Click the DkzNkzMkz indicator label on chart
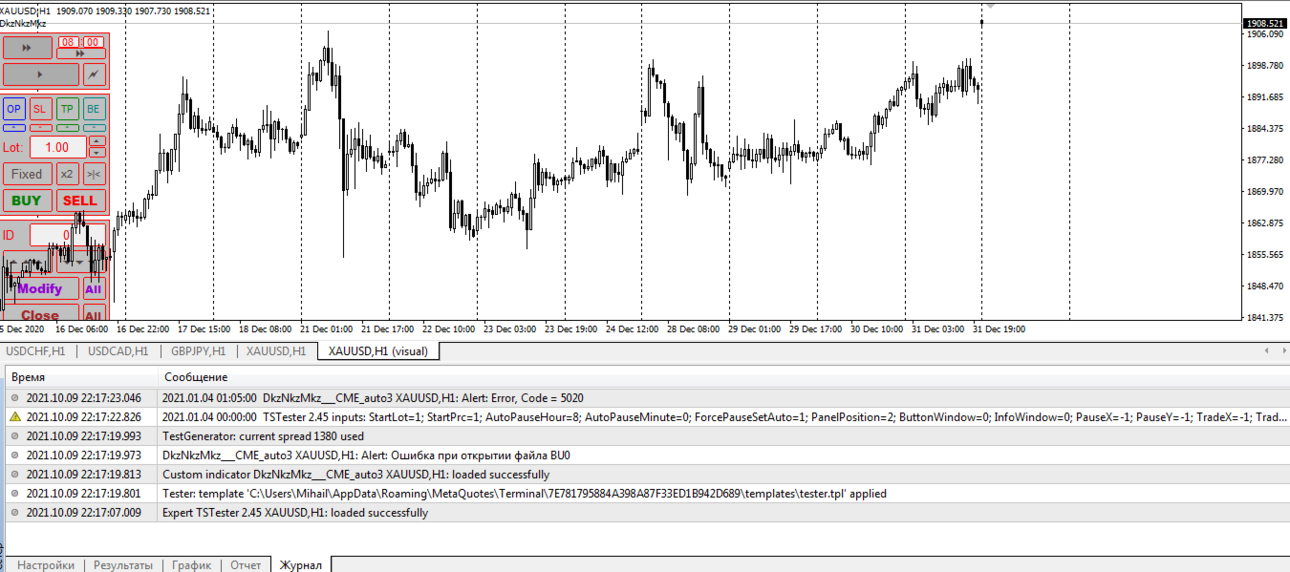This screenshot has height=572, width=1290. tap(23, 23)
